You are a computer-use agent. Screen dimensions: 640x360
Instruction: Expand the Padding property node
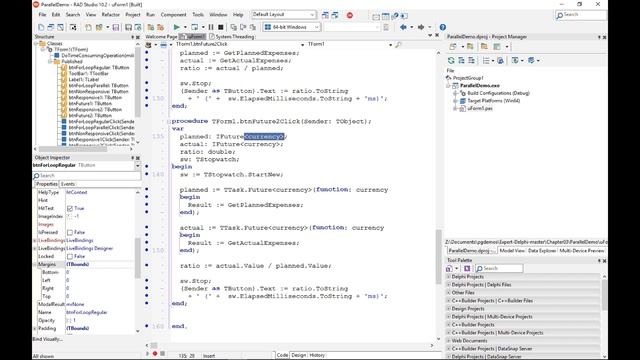(35, 328)
